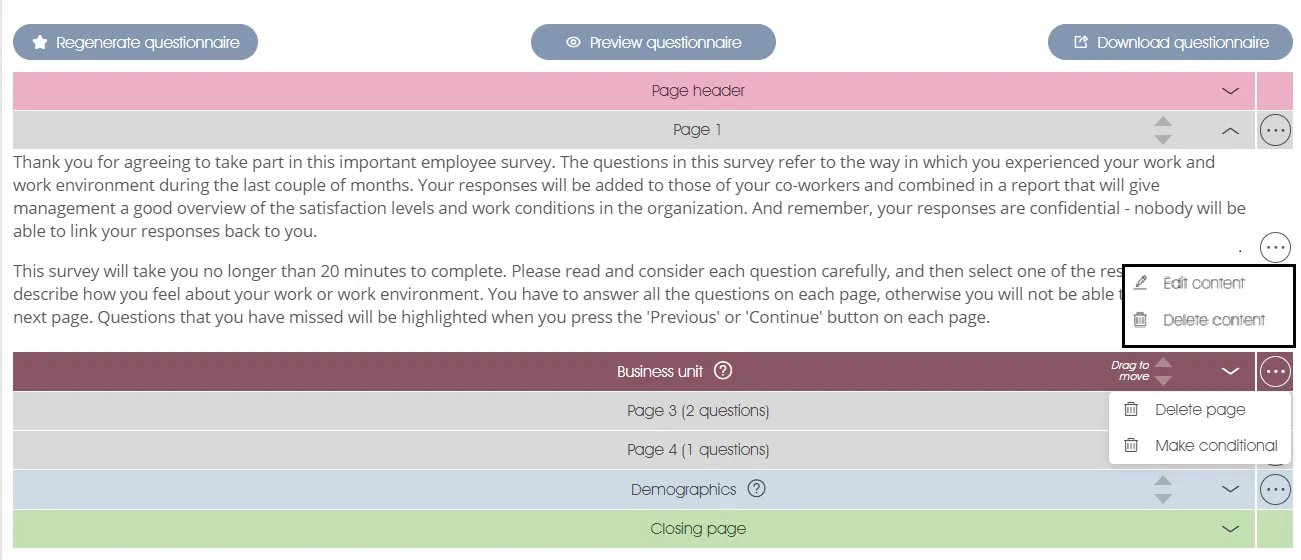1301x560 pixels.
Task: Expand the Business unit section
Action: [1230, 371]
